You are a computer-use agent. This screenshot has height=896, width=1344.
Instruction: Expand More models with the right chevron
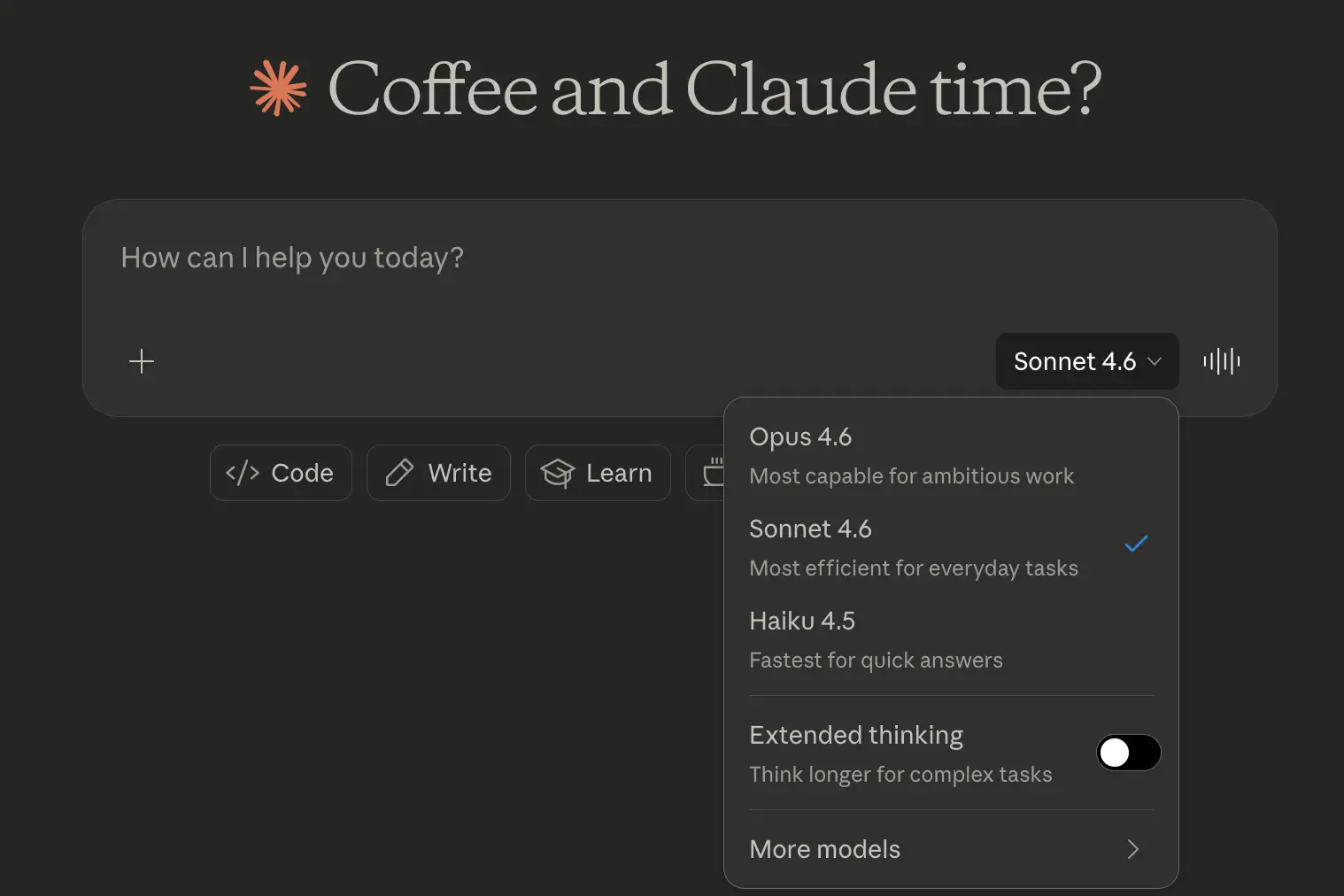[x=1132, y=849]
